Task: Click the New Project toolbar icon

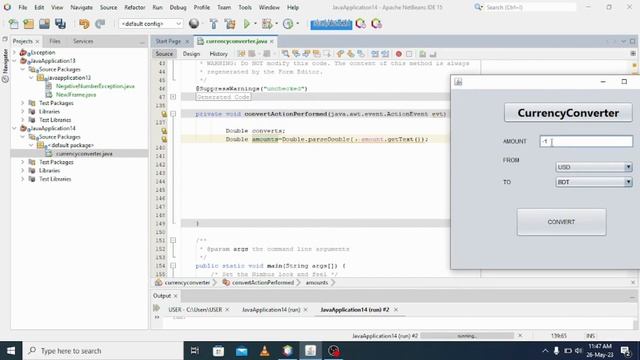Action: point(29,24)
